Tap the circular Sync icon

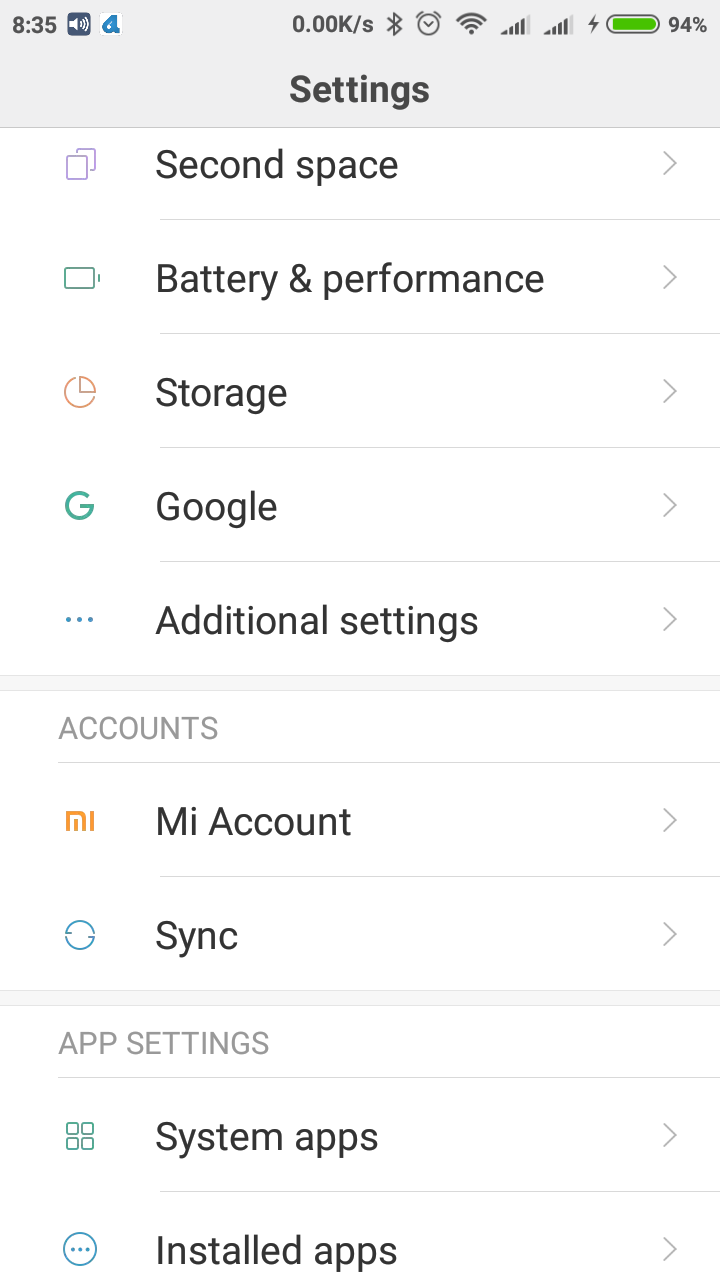point(80,936)
